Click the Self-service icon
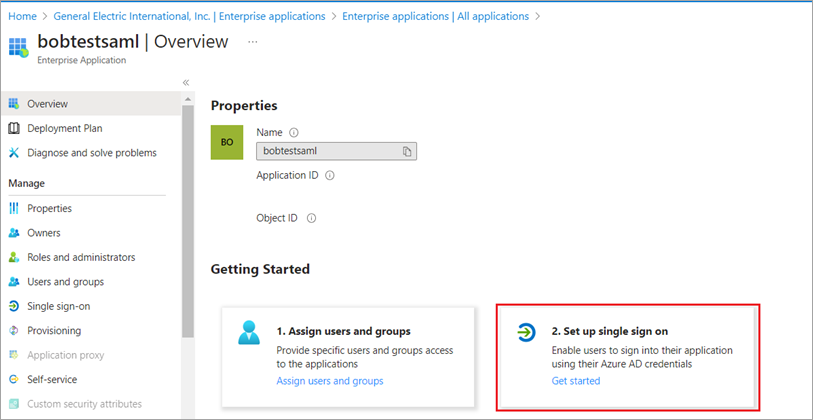The height and width of the screenshot is (420, 813). click(14, 380)
